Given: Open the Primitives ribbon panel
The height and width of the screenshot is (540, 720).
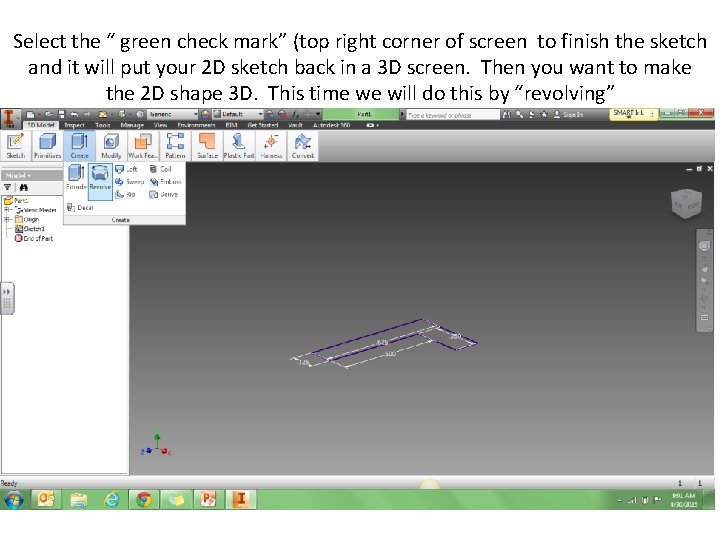Looking at the screenshot, I should pos(47,146).
